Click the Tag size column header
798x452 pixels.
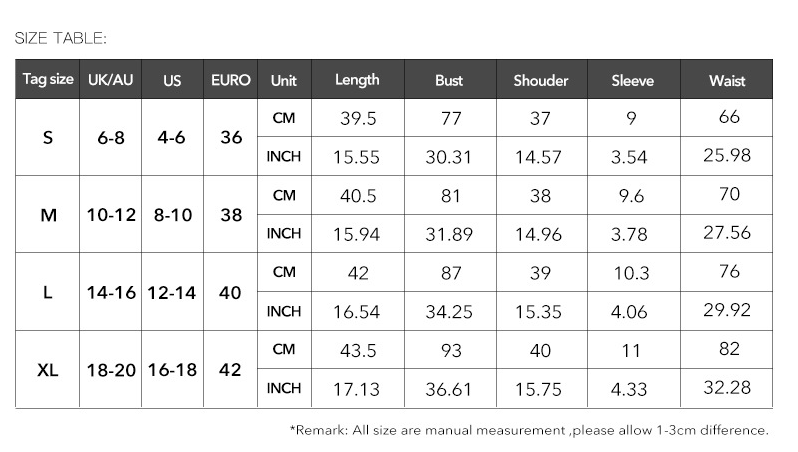[x=48, y=80]
